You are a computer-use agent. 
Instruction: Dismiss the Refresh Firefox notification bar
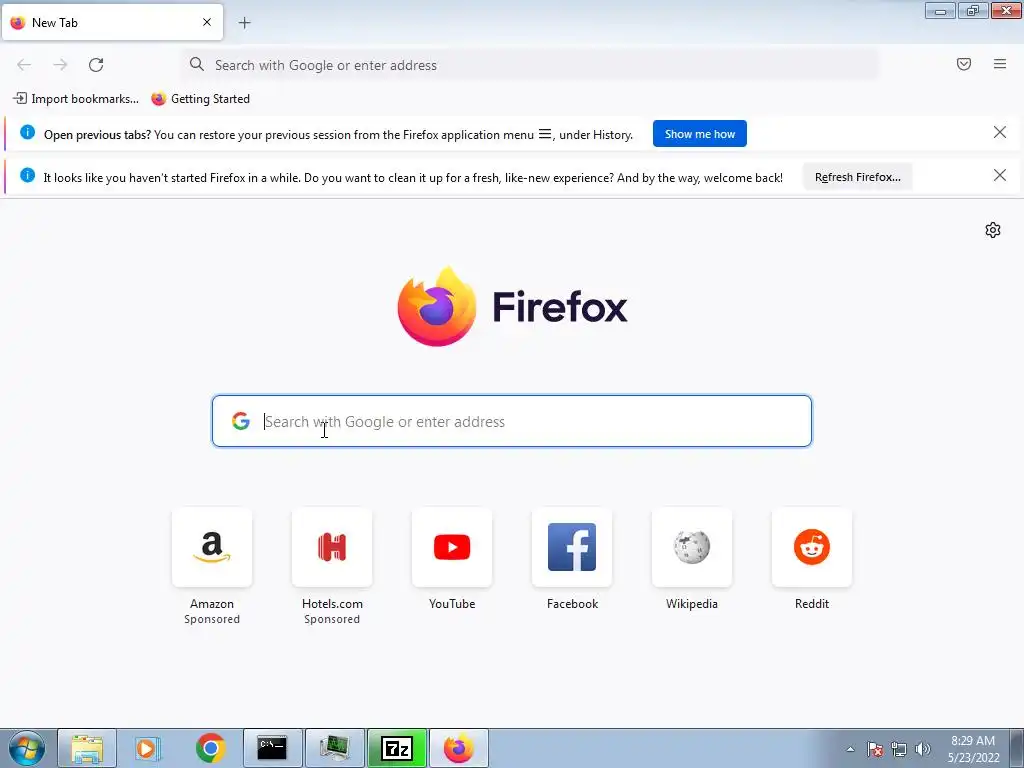[x=1000, y=175]
